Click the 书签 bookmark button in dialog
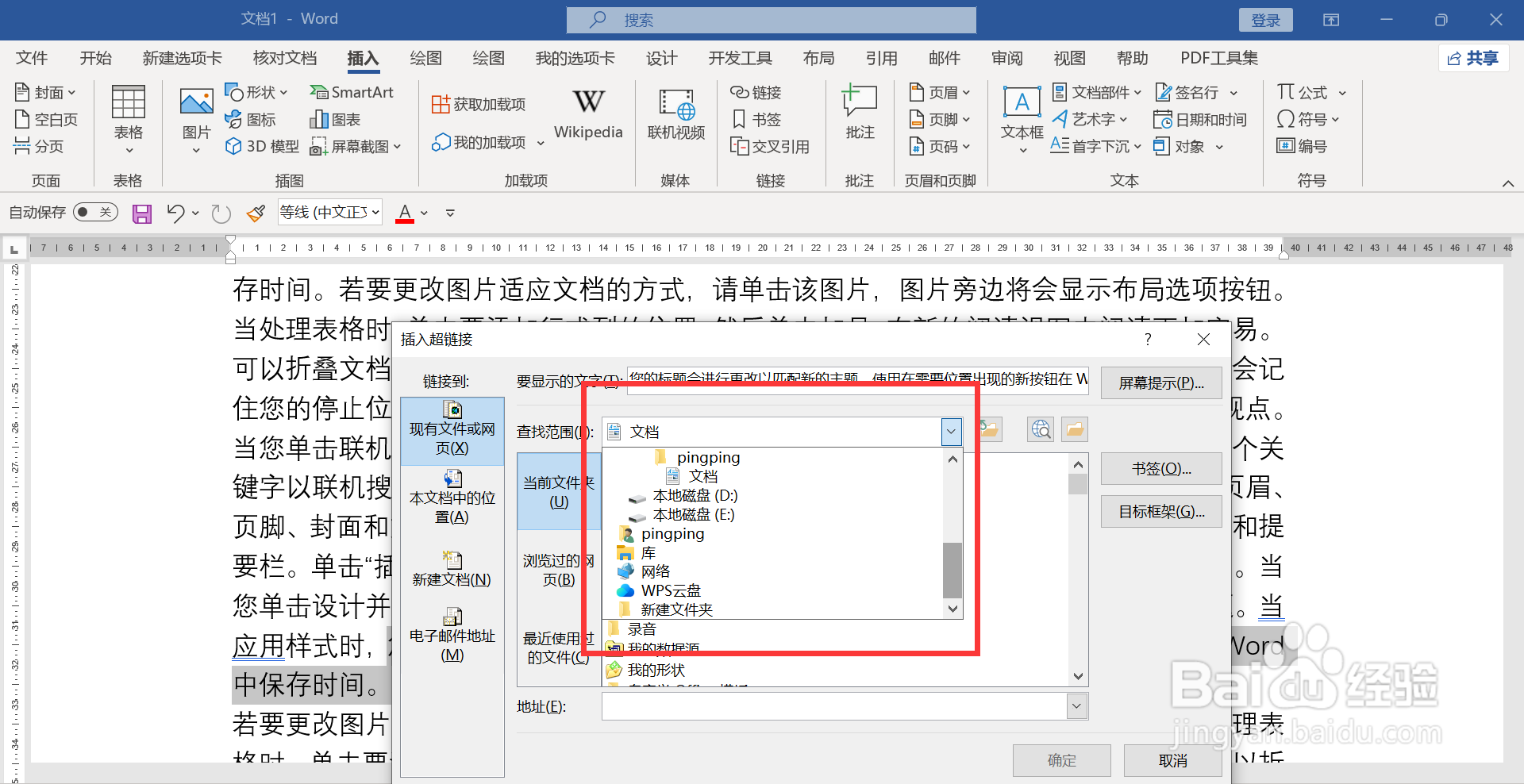Image resolution: width=1524 pixels, height=784 pixels. pos(1161,469)
